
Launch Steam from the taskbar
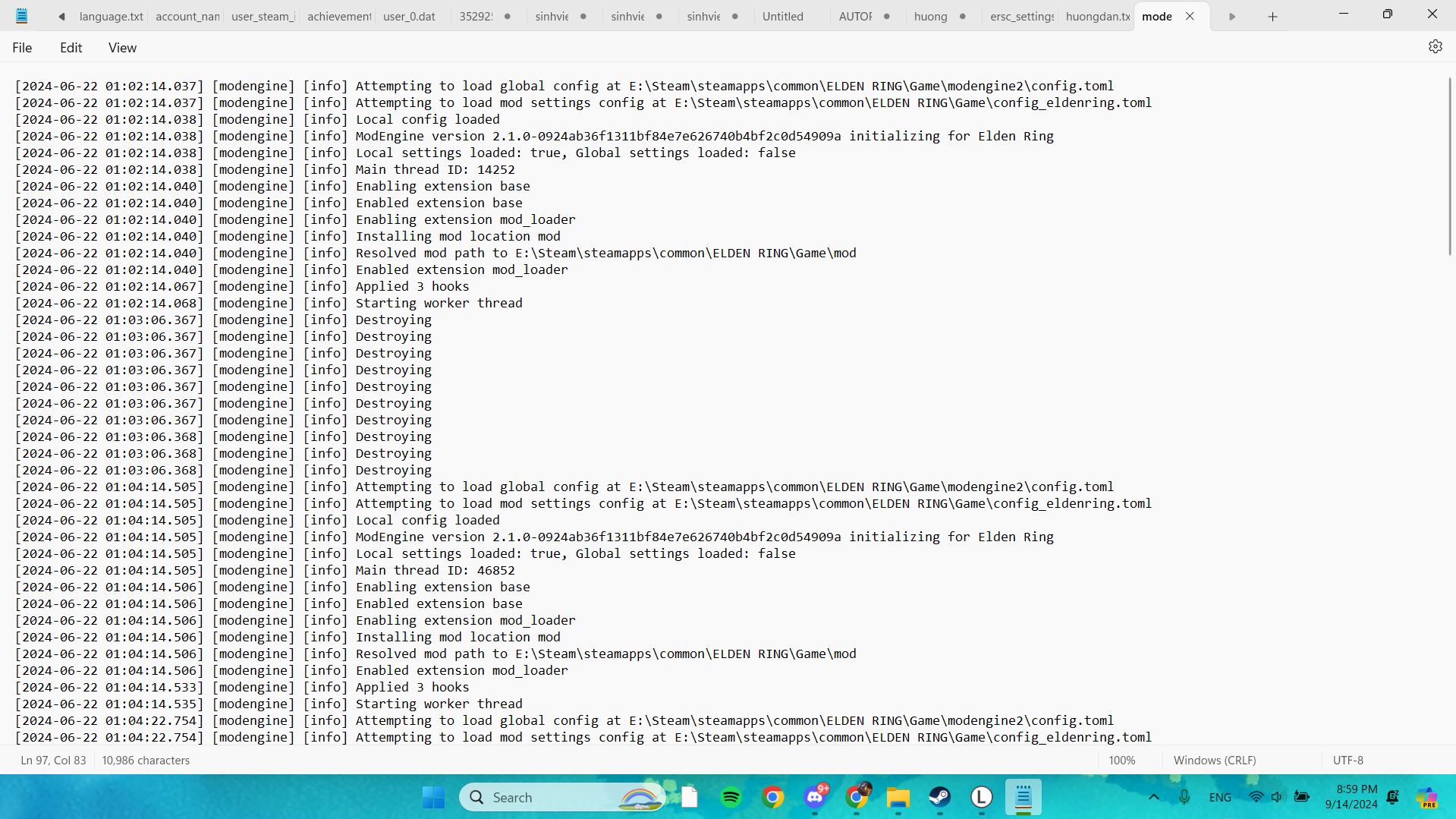point(940,797)
